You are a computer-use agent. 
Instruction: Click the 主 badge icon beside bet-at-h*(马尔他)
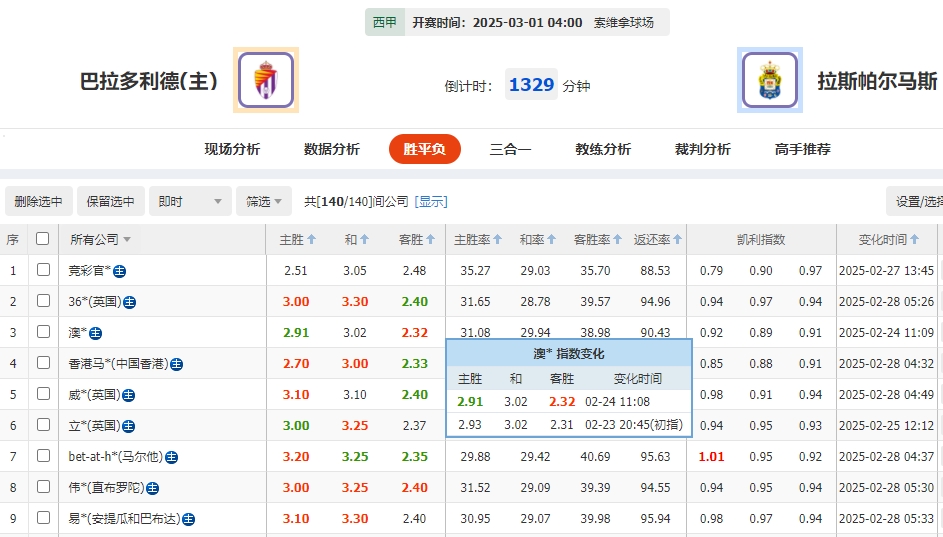[x=171, y=457]
